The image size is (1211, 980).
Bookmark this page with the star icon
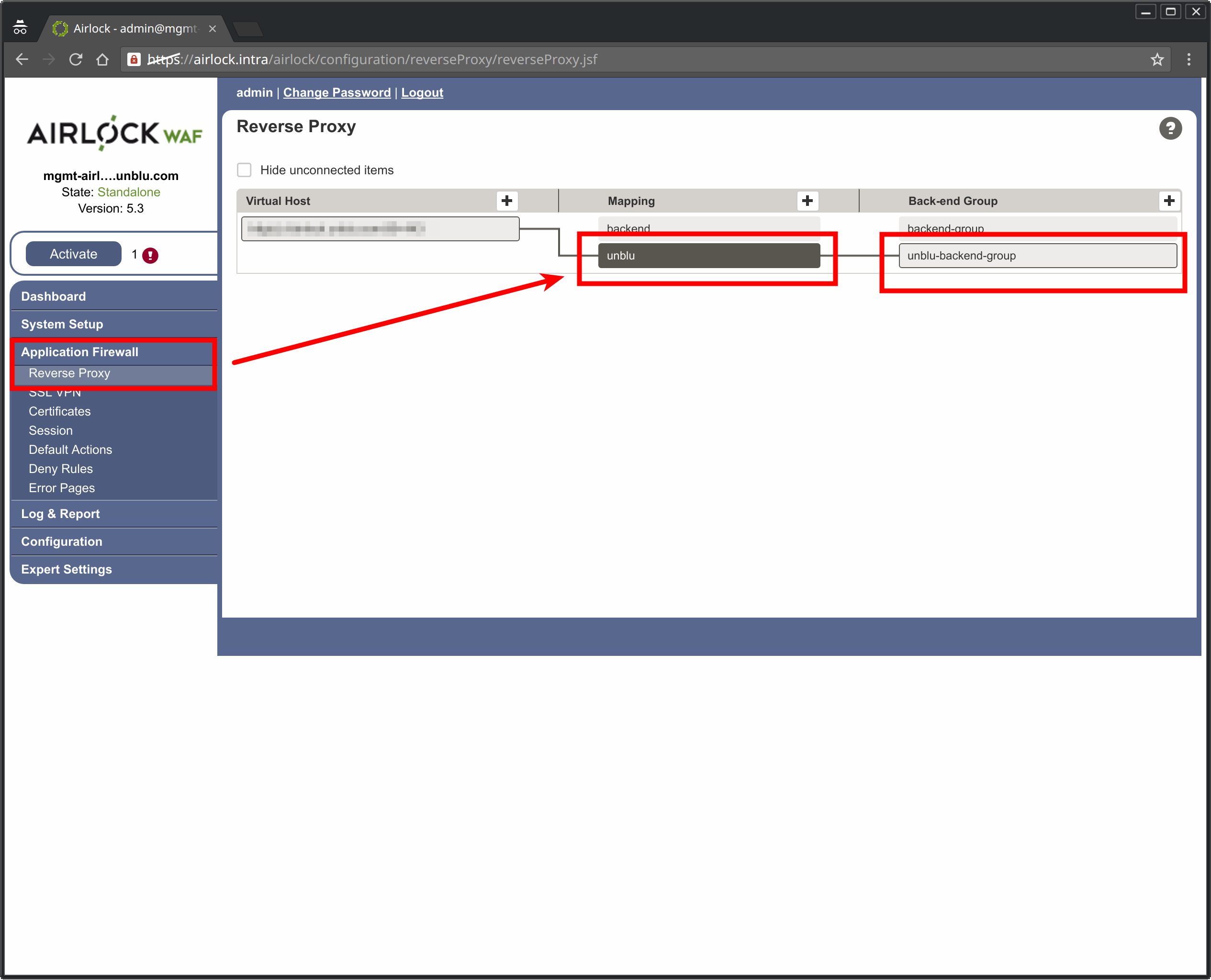(x=1157, y=60)
